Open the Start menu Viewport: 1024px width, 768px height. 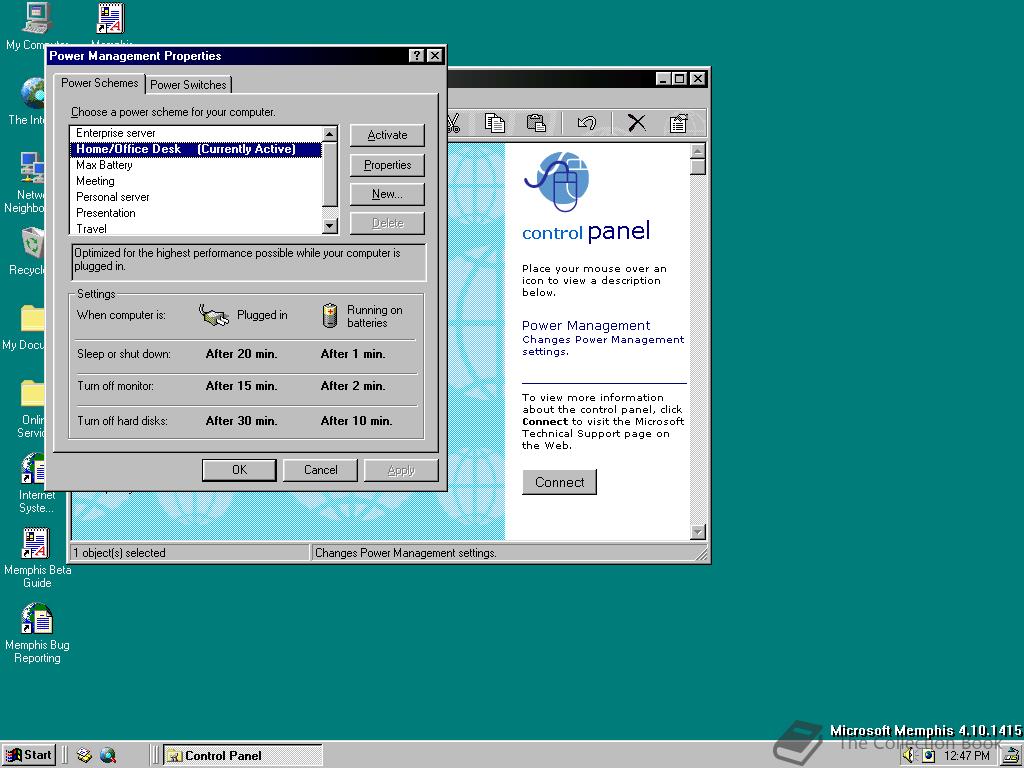(x=29, y=755)
